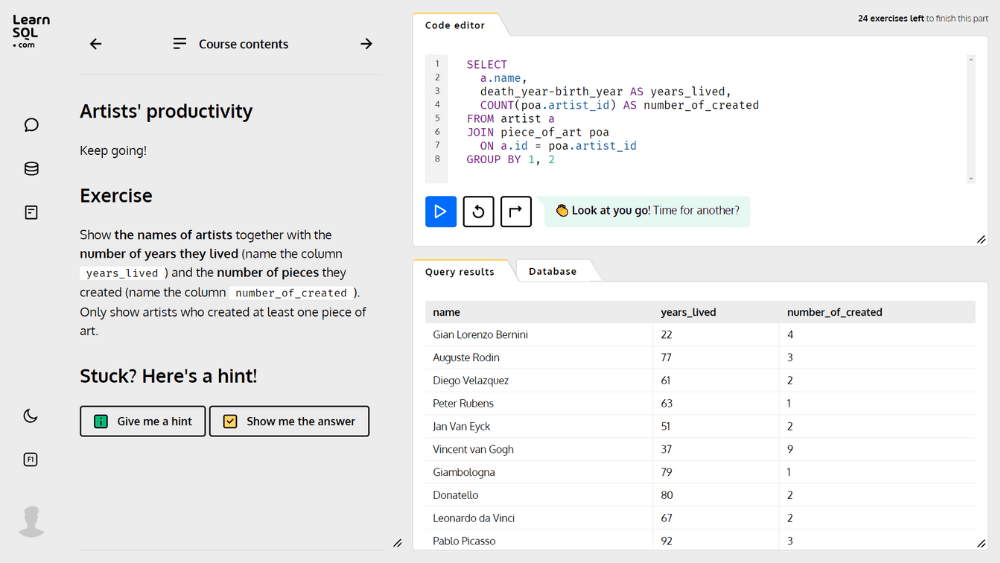The image size is (1000, 563).
Task: Click Show me the answer button
Action: pos(290,421)
